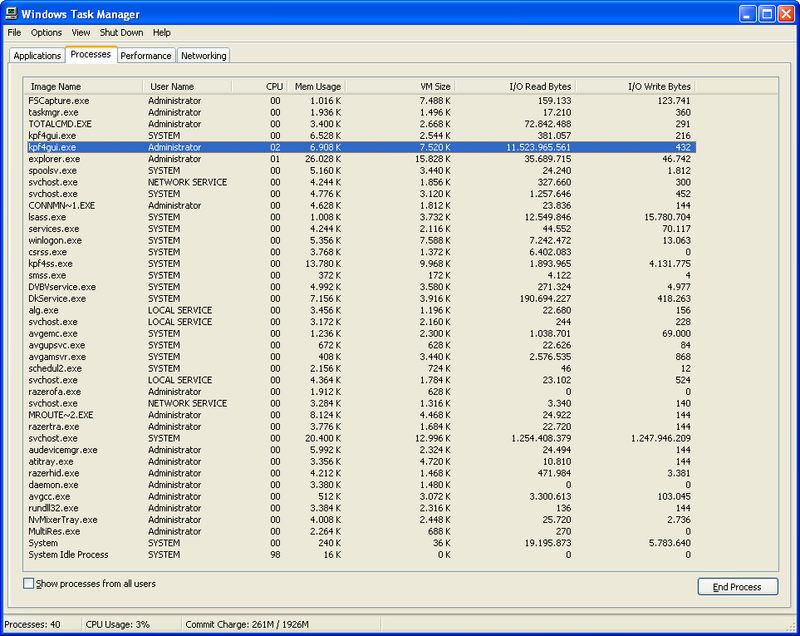
Task: Switch to the Performance tab
Action: 146,56
